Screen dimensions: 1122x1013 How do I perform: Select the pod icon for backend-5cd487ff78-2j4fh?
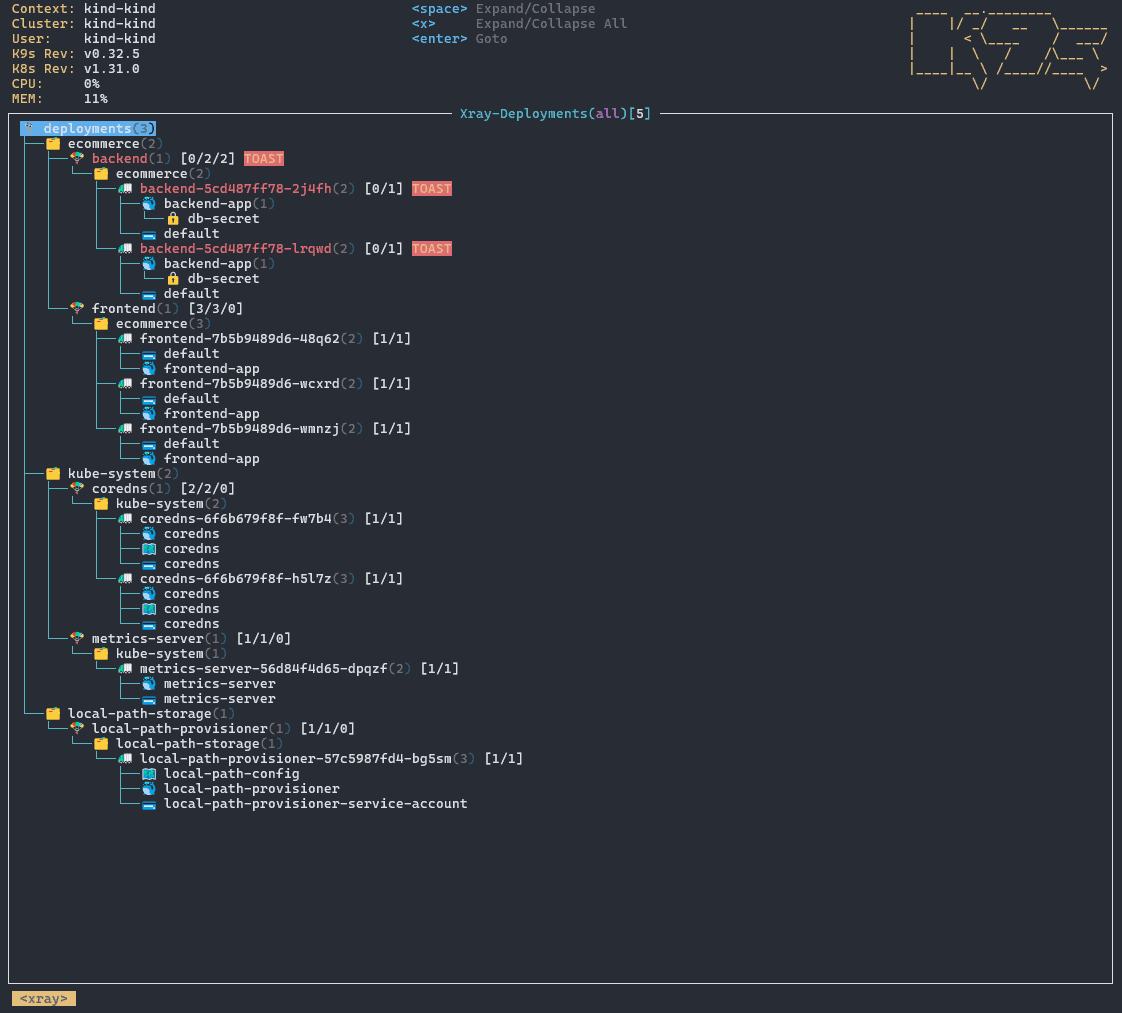click(x=127, y=188)
